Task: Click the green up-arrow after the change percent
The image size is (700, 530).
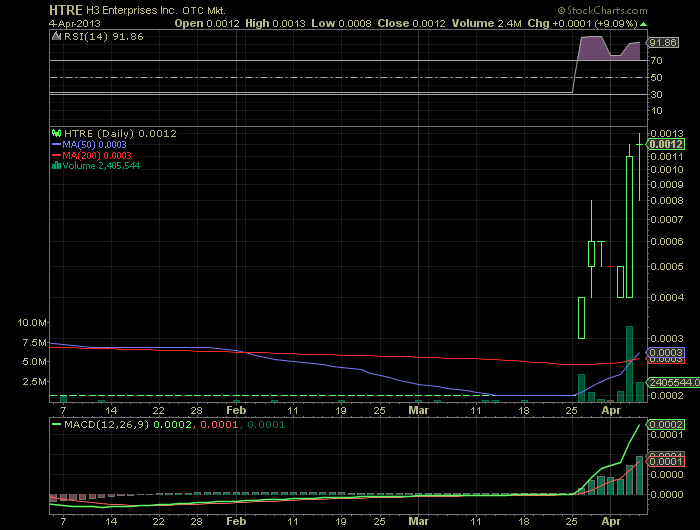Action: coord(643,24)
